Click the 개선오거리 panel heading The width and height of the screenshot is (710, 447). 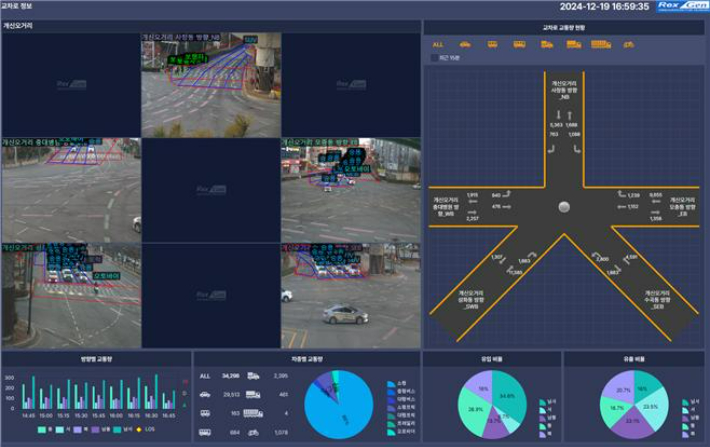coord(20,25)
